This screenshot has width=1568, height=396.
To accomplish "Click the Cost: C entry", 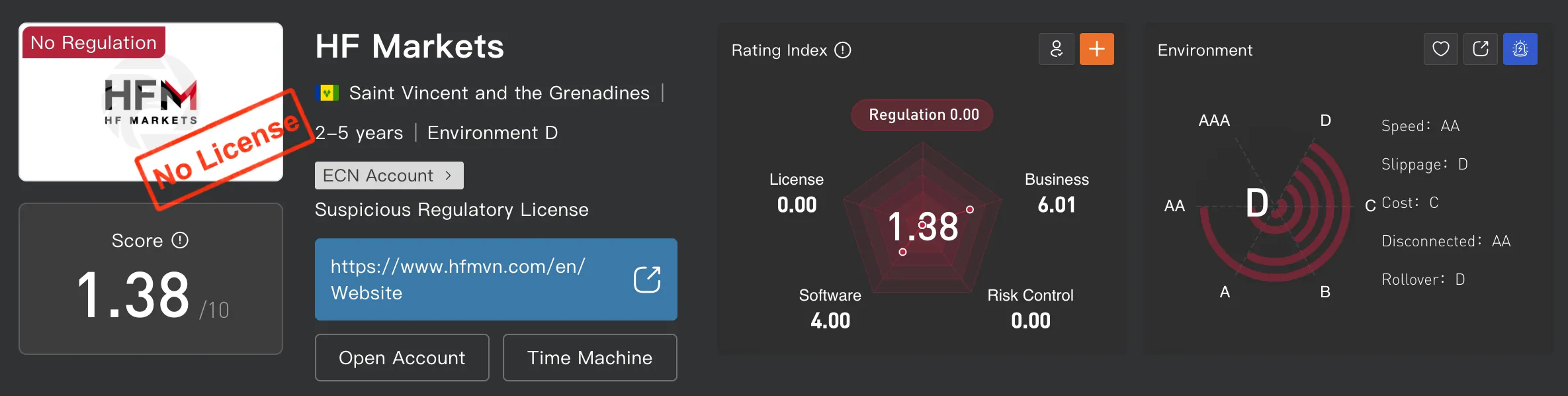I will tap(1410, 203).
